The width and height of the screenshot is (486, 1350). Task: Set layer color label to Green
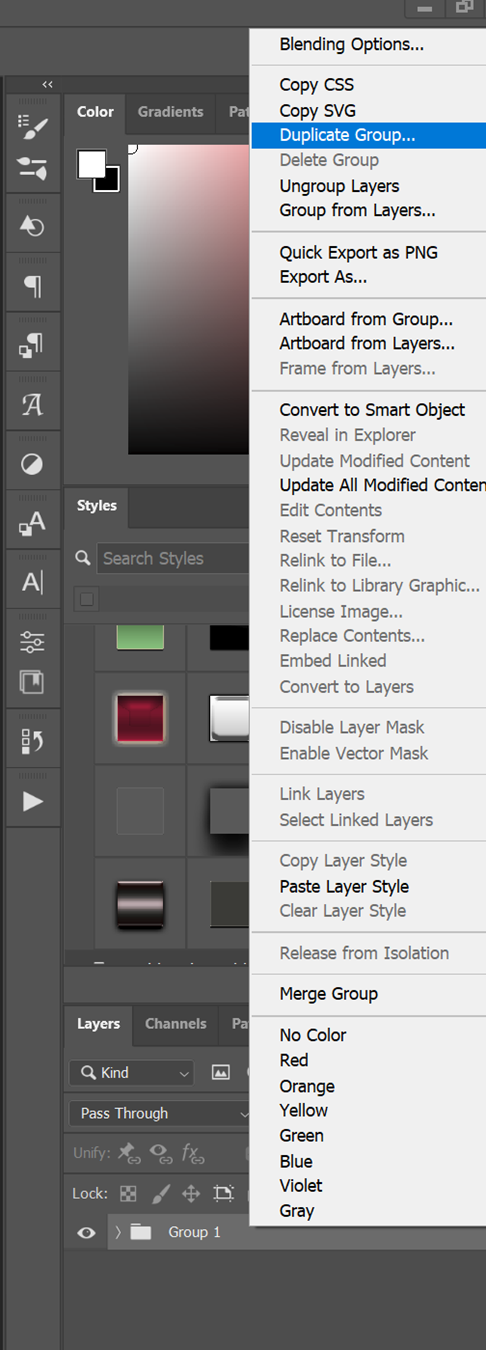[301, 1135]
